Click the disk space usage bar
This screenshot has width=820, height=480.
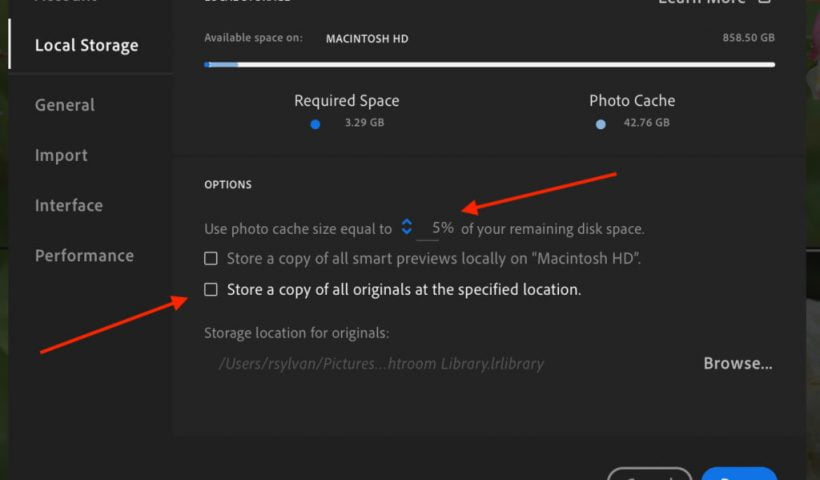coord(489,65)
